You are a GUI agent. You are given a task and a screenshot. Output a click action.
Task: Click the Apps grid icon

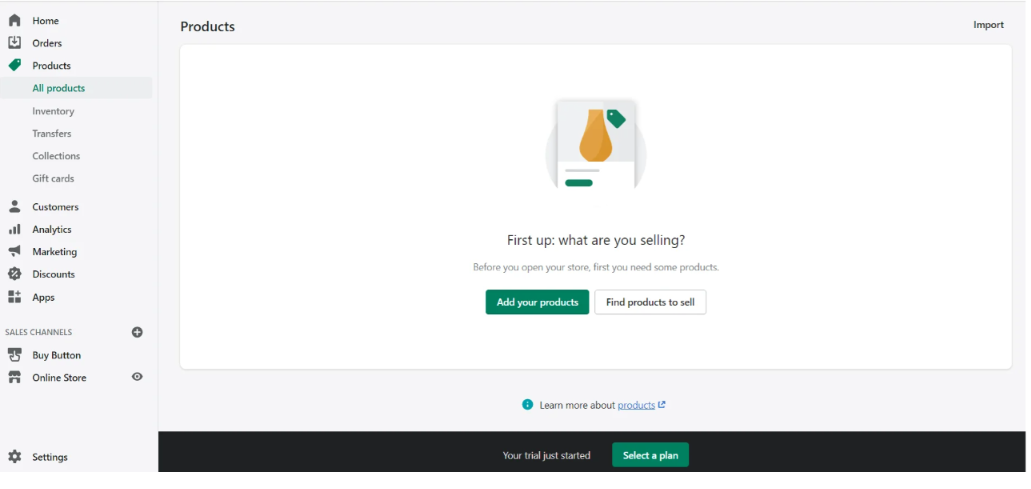click(14, 297)
